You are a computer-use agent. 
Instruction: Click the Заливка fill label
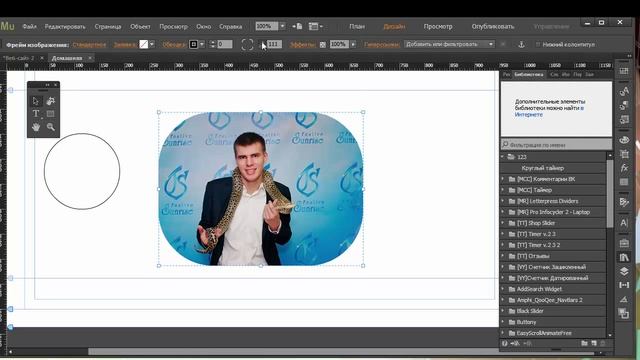pyautogui.click(x=124, y=44)
